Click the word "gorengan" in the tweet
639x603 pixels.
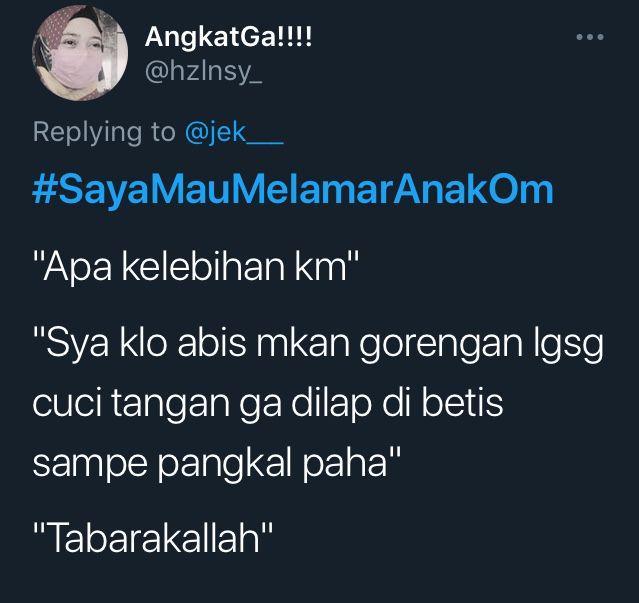coord(441,346)
